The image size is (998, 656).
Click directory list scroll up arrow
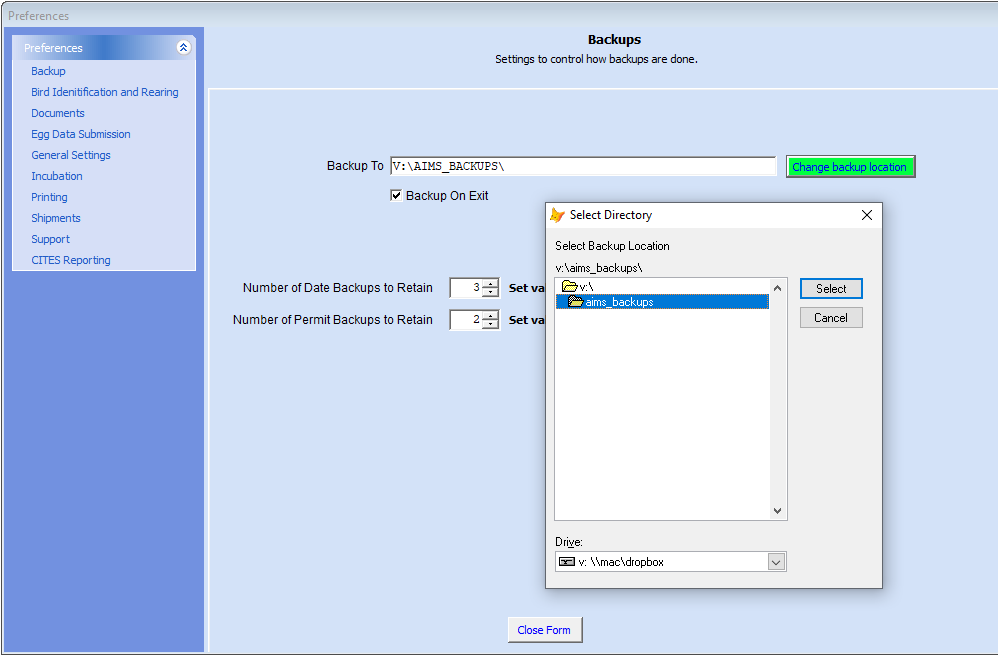pyautogui.click(x=777, y=288)
